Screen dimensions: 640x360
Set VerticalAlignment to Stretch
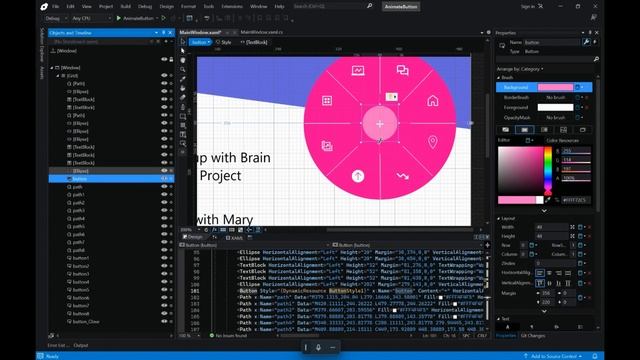pos(568,283)
